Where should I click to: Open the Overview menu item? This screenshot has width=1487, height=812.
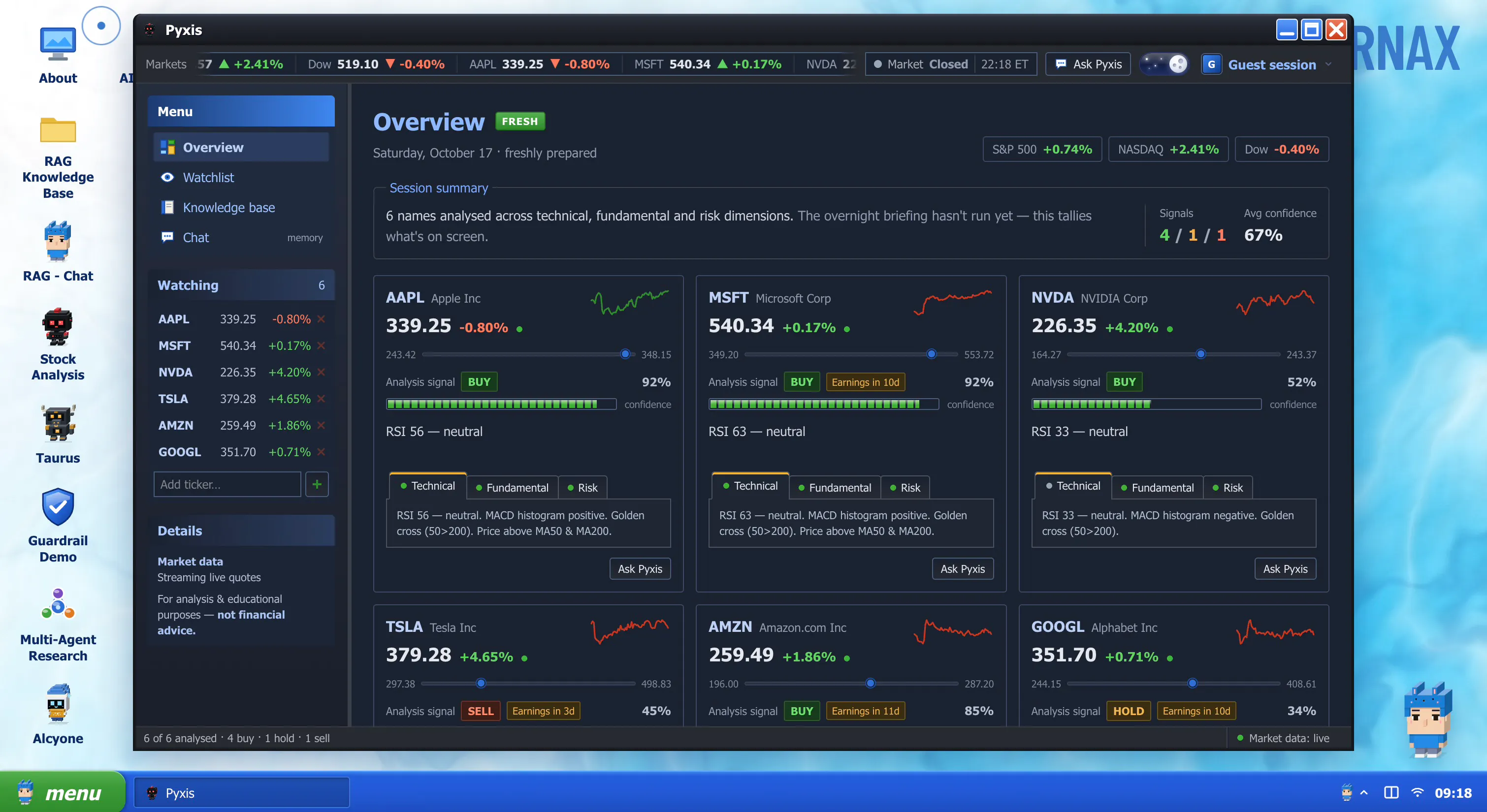click(241, 147)
